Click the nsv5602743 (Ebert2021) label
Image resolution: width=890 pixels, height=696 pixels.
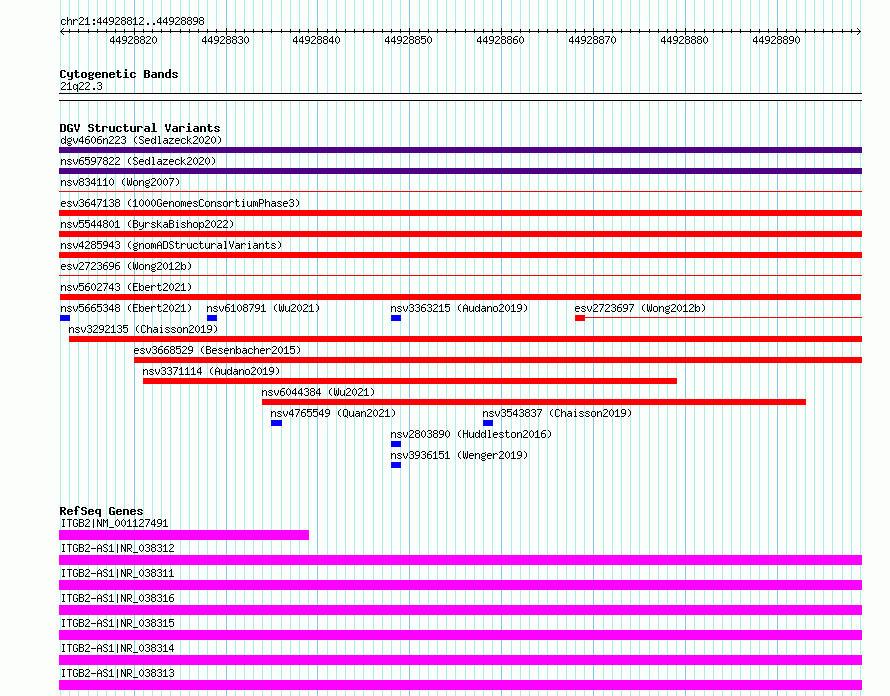point(126,287)
